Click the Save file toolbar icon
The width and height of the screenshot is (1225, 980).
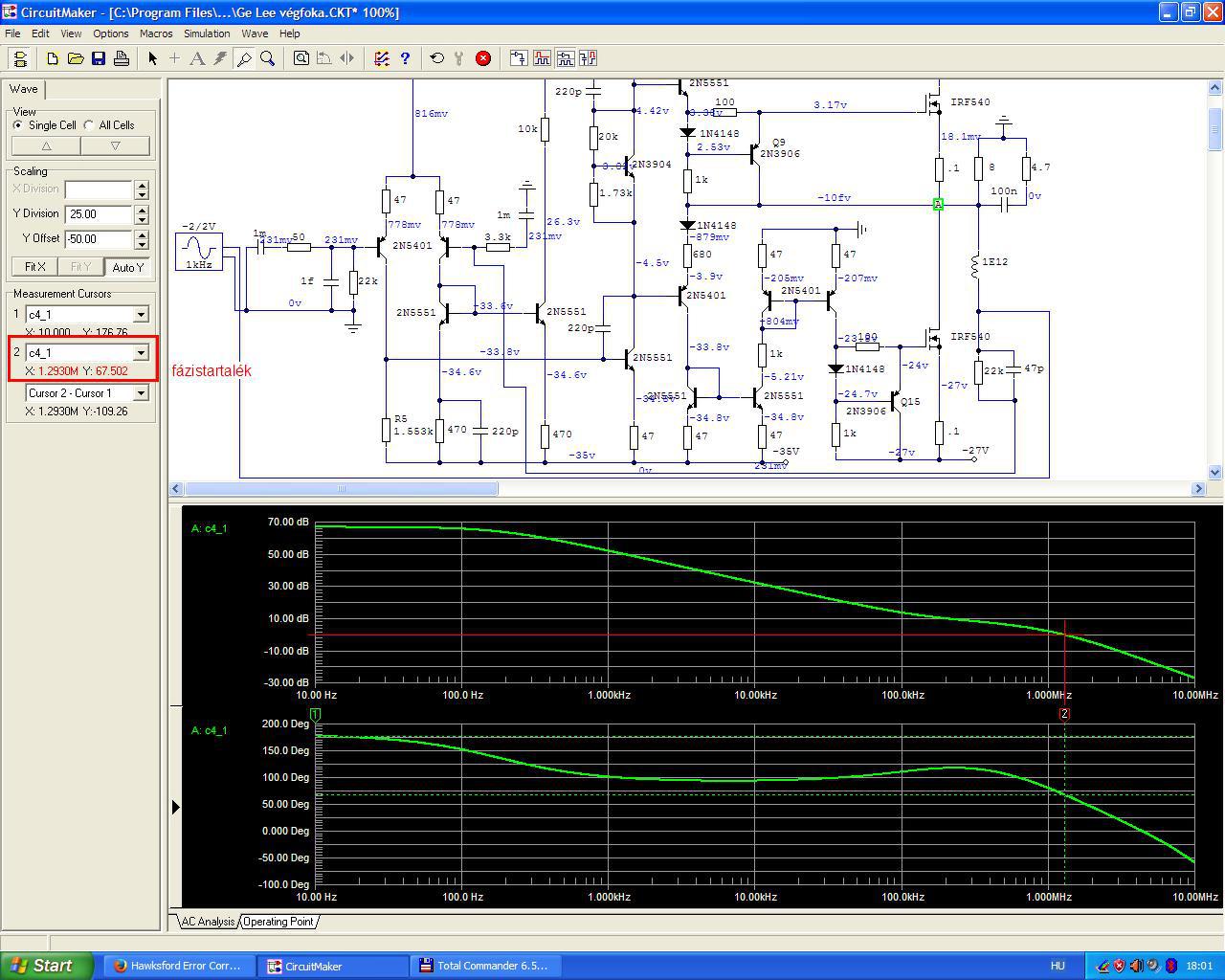click(x=99, y=58)
